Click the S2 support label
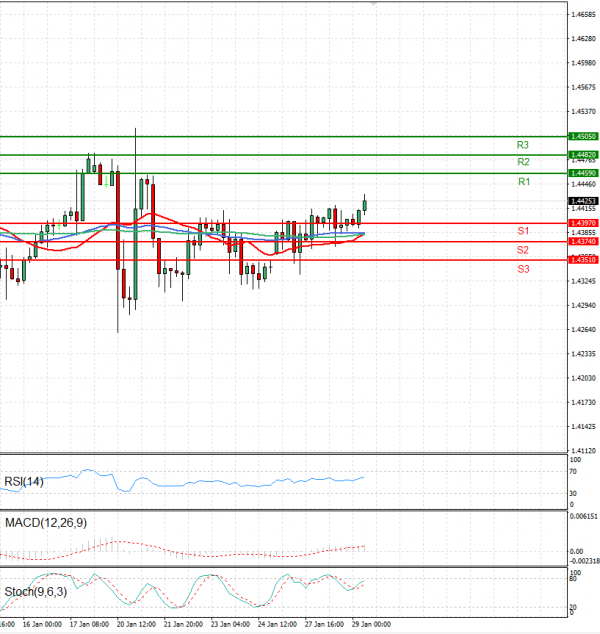 pyautogui.click(x=523, y=250)
